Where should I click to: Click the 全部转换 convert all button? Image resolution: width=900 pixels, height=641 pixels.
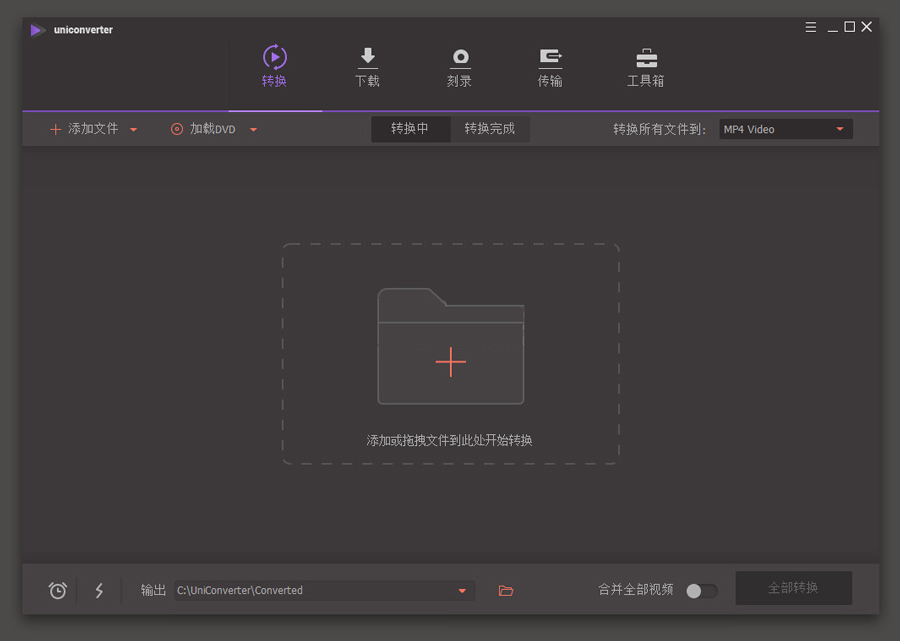click(793, 588)
